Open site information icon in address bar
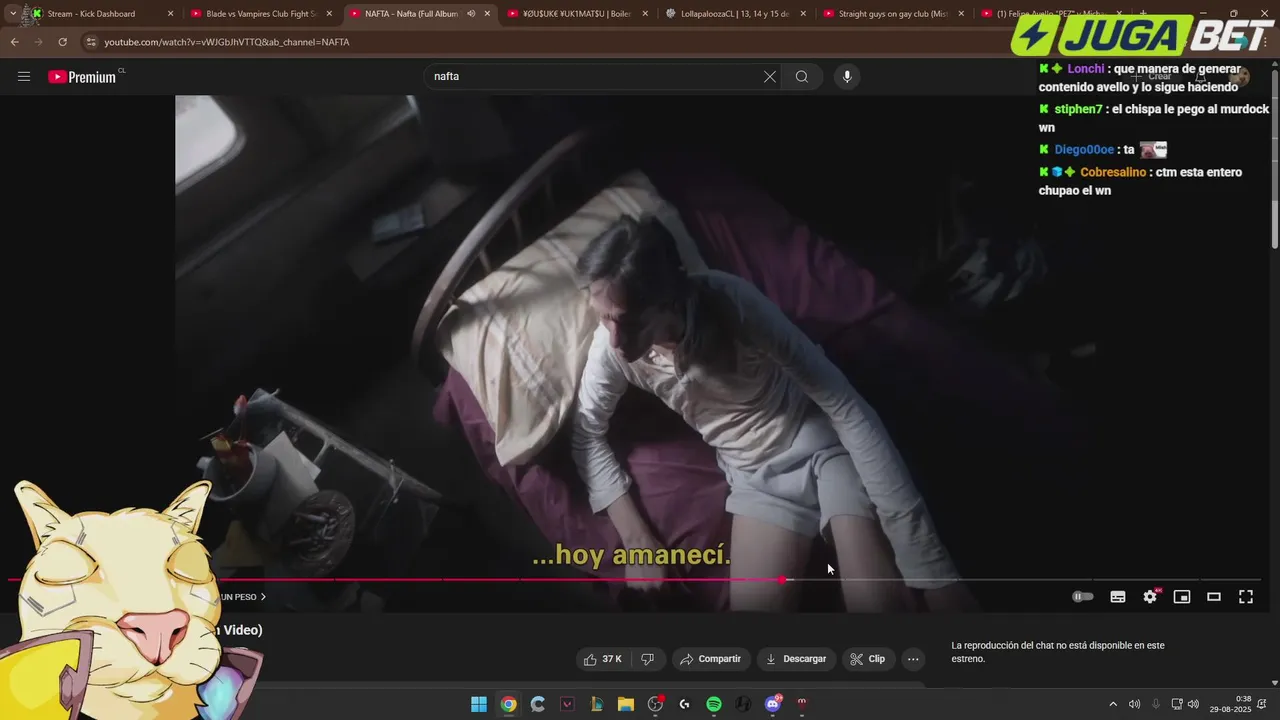 coord(91,42)
